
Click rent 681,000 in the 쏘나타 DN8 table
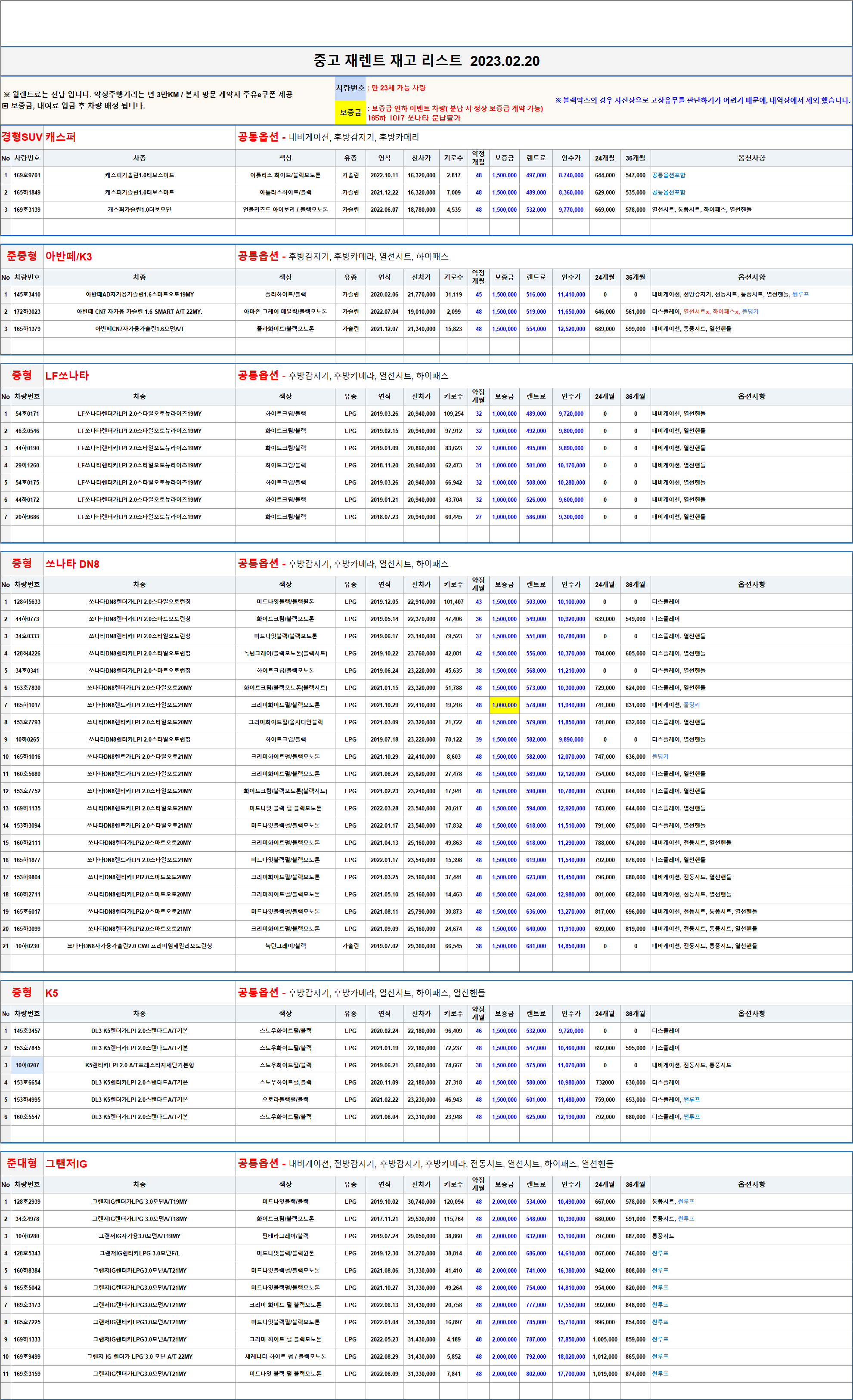tap(536, 946)
